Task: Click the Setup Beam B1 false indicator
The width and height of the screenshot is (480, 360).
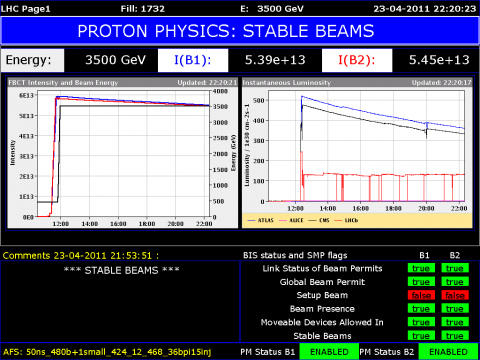Action: (x=421, y=295)
